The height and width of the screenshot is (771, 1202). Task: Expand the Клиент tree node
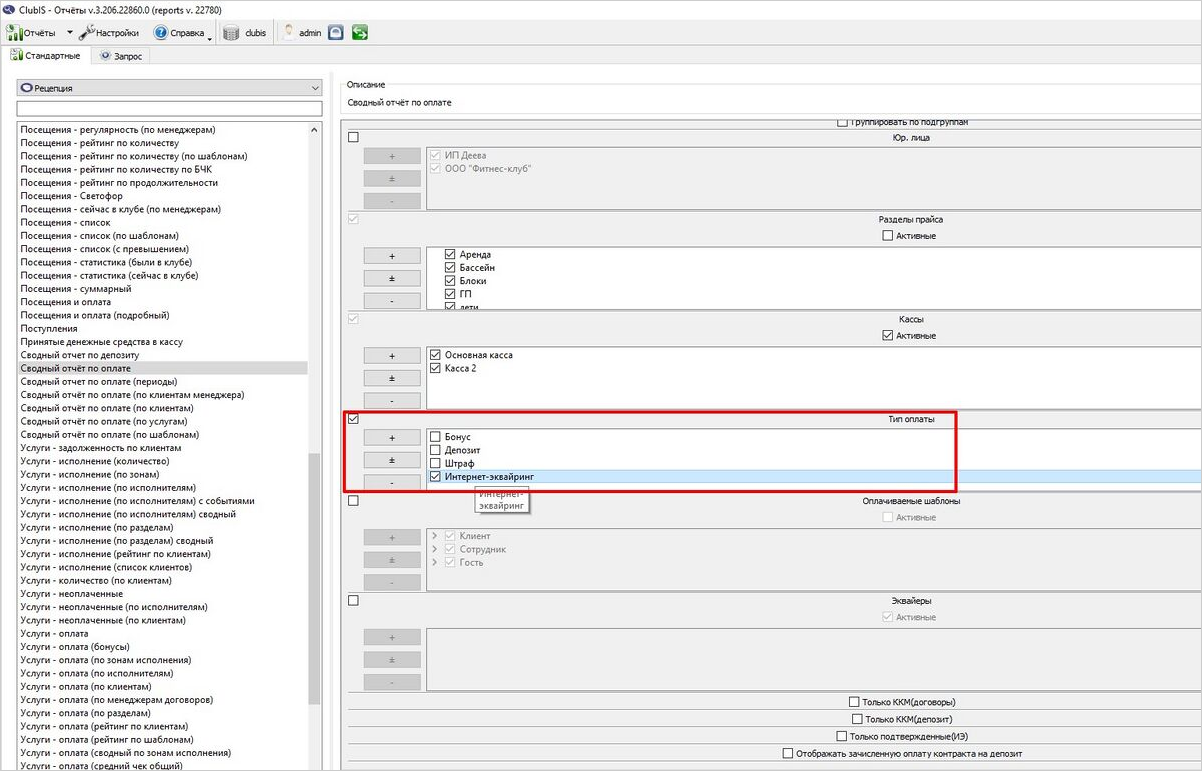[435, 536]
